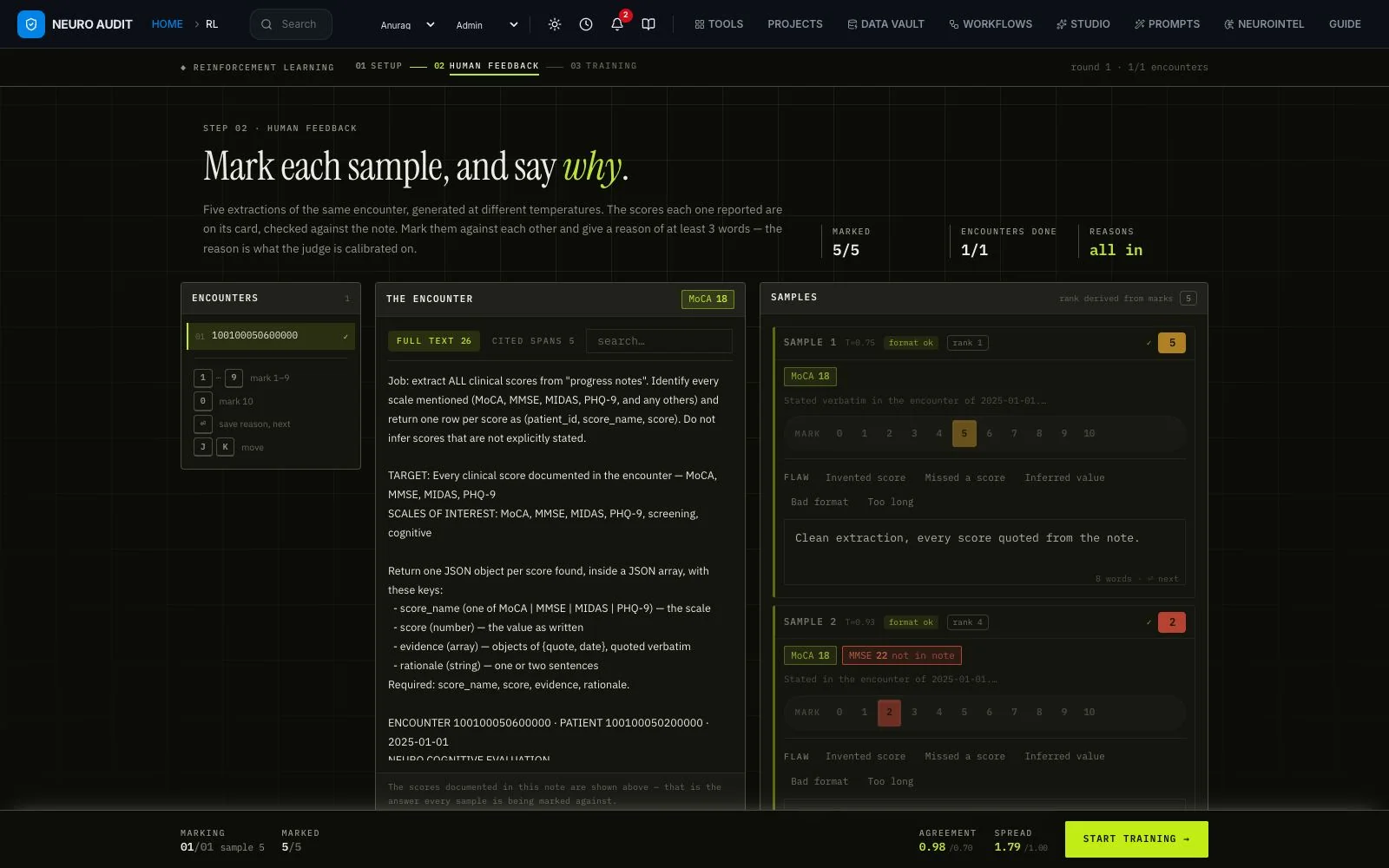
Task: Set Sample 1 mark to 0
Action: pyautogui.click(x=839, y=433)
